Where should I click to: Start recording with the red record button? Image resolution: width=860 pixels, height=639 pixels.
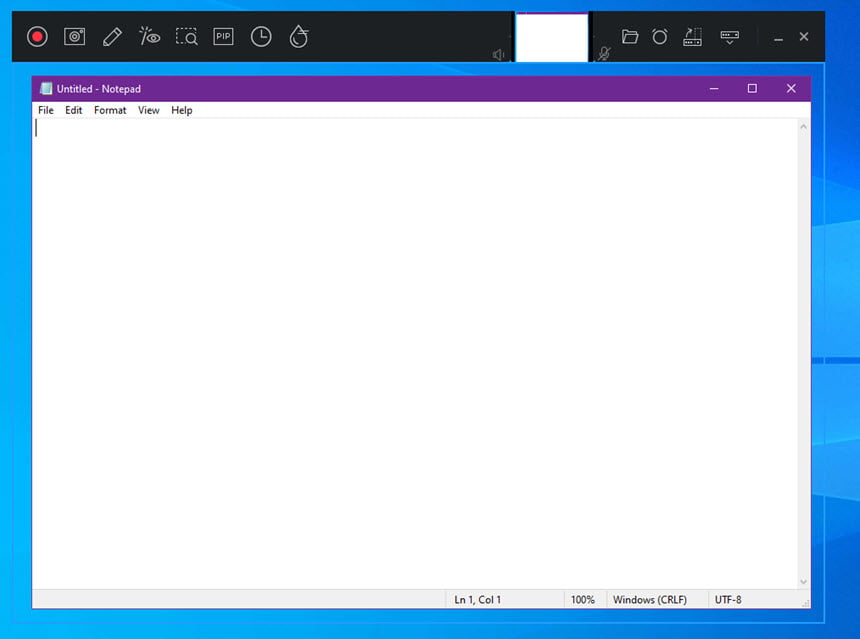[37, 37]
